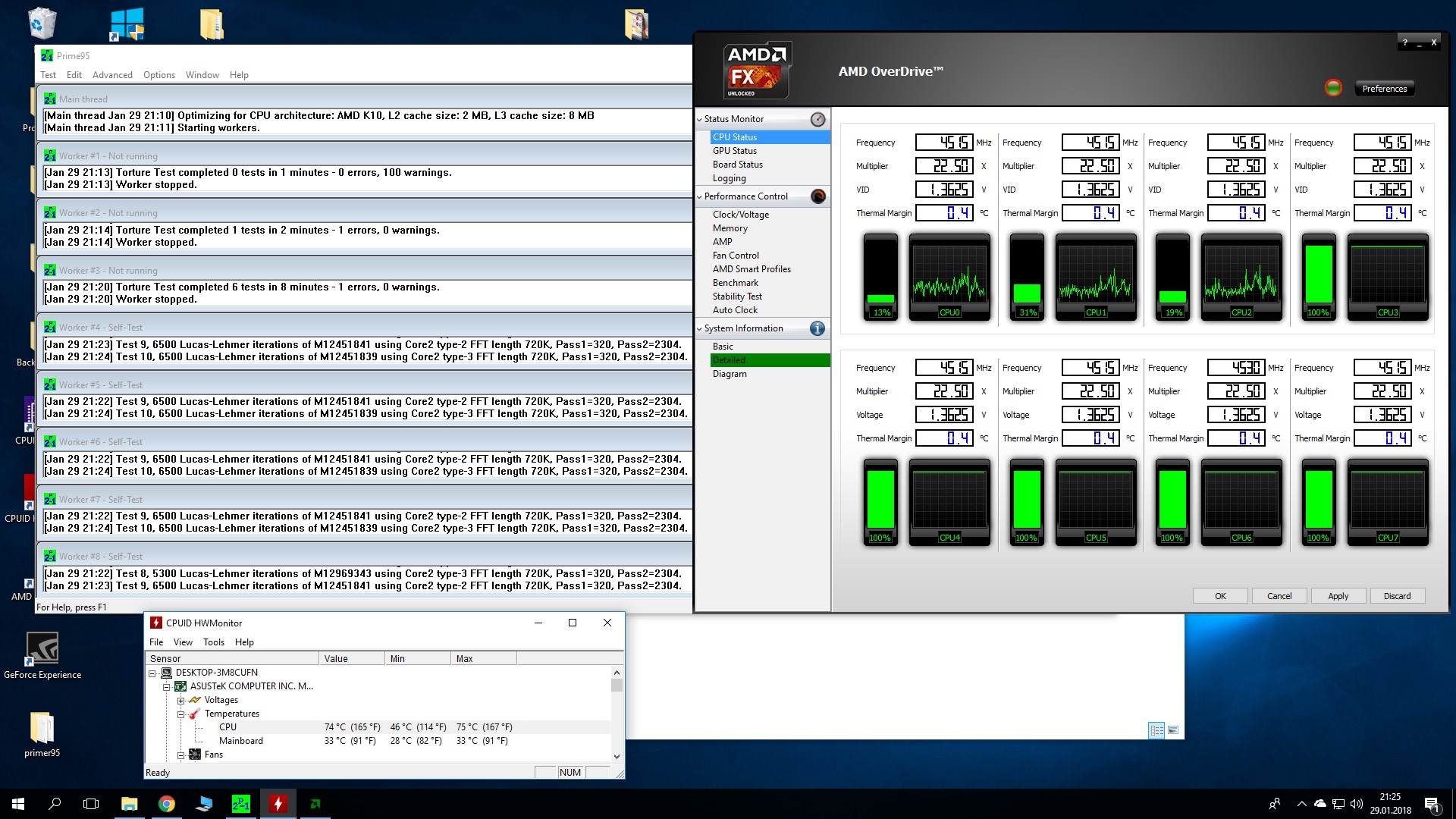Click Worker #4 Self-Test window icon
Viewport: 1456px width, 819px height.
(x=50, y=327)
